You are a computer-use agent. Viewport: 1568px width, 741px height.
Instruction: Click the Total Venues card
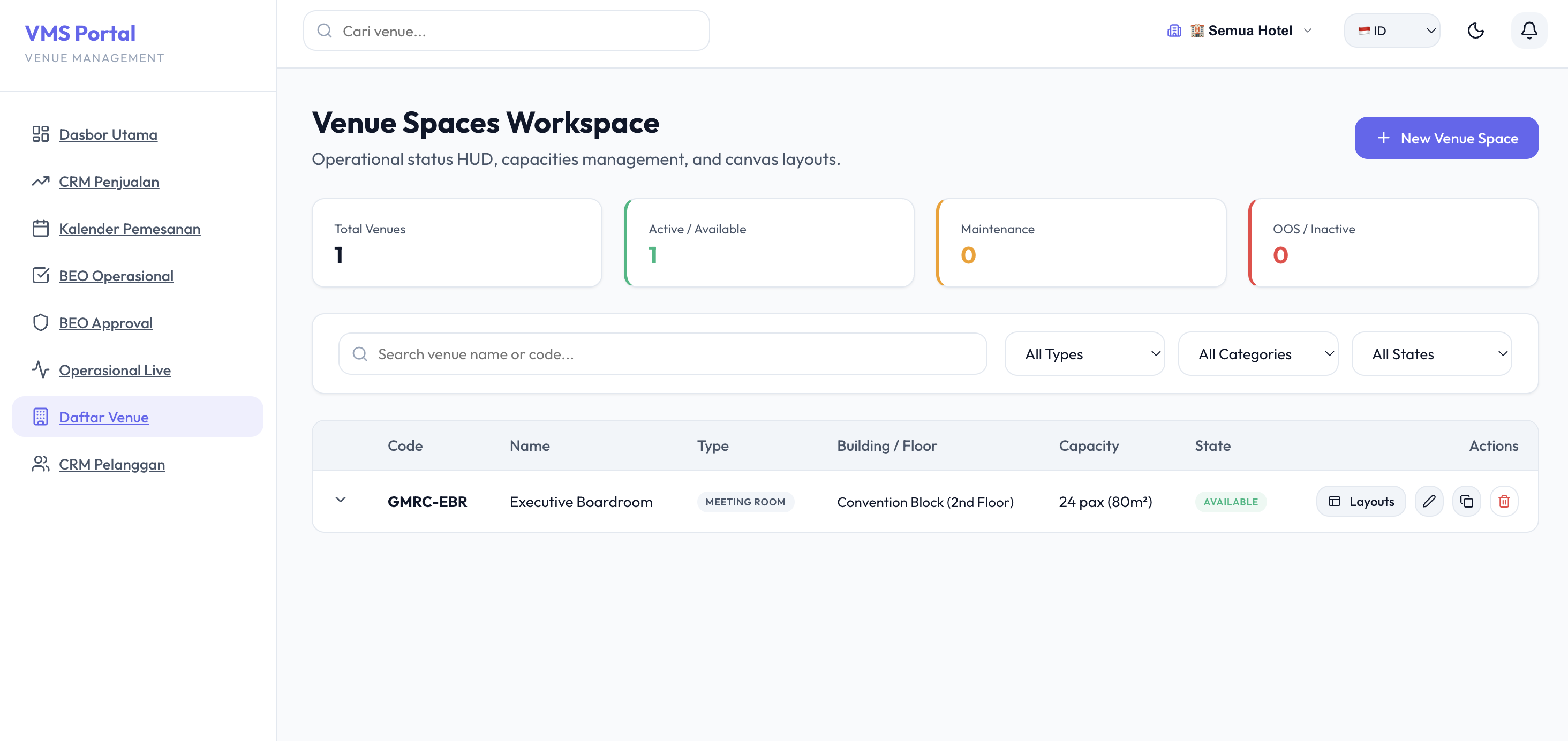click(457, 243)
